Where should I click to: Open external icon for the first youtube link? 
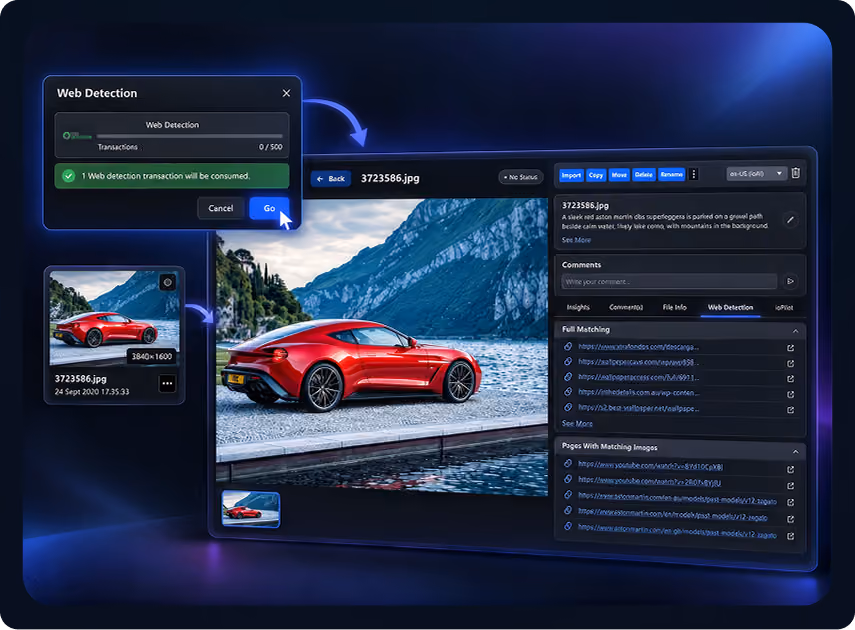tap(791, 470)
